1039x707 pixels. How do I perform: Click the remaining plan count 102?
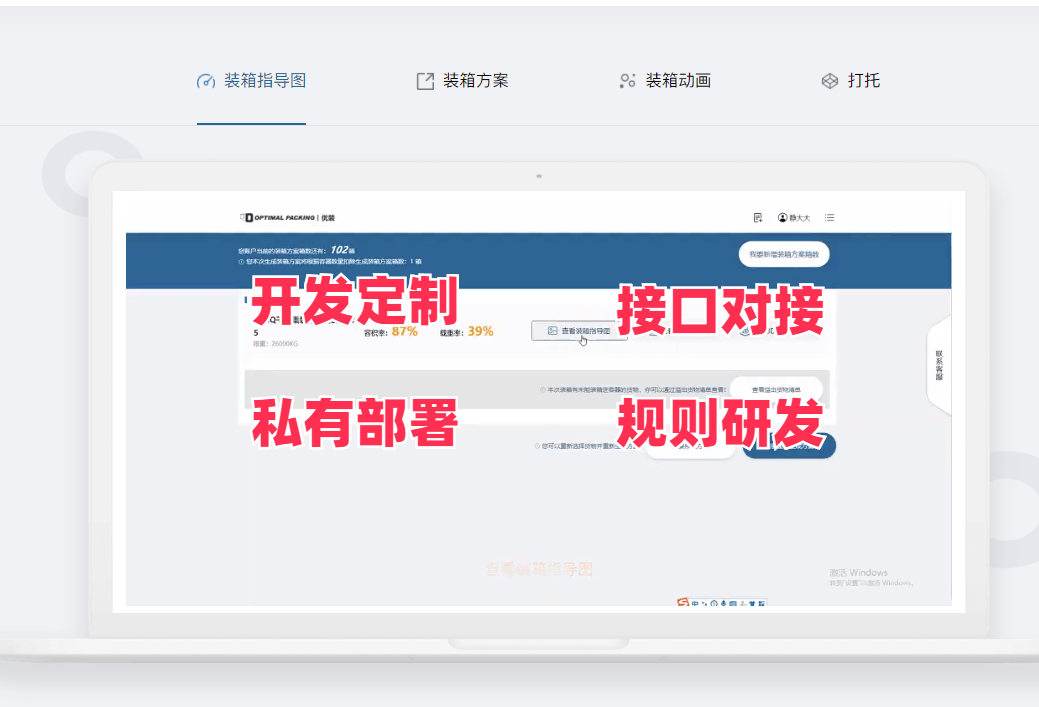click(x=340, y=250)
